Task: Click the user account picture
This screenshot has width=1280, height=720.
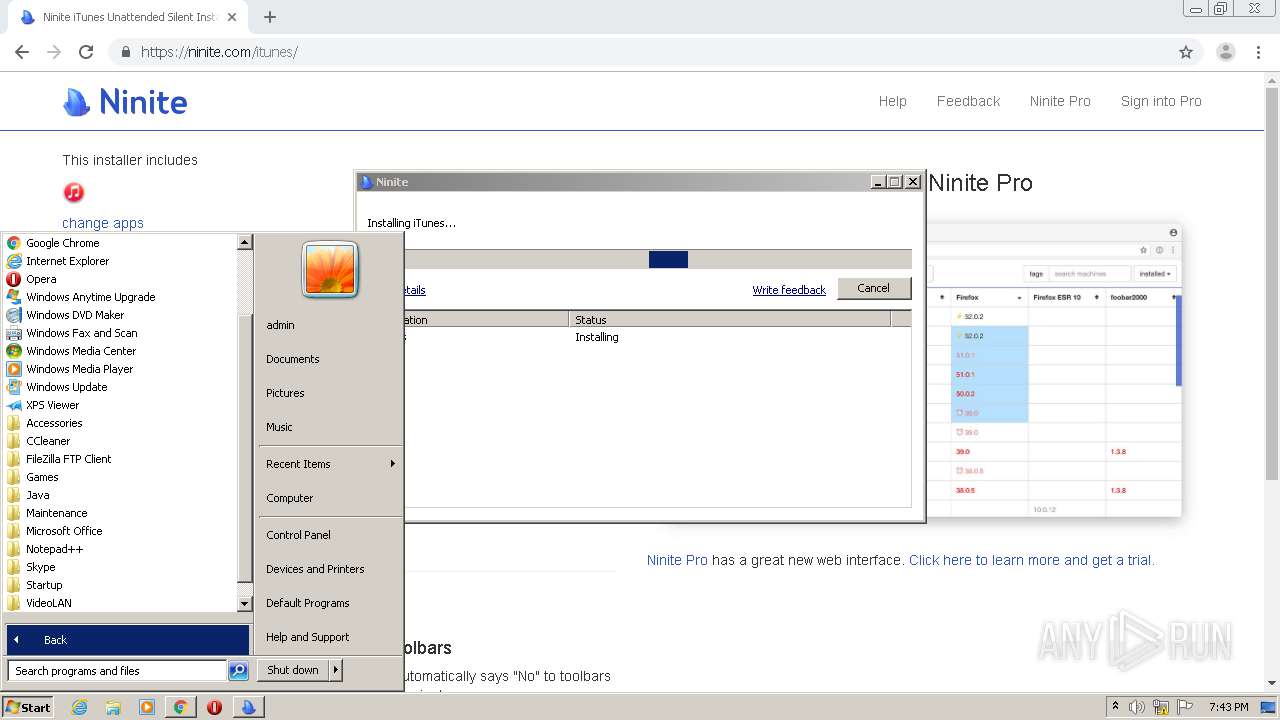Action: 330,270
